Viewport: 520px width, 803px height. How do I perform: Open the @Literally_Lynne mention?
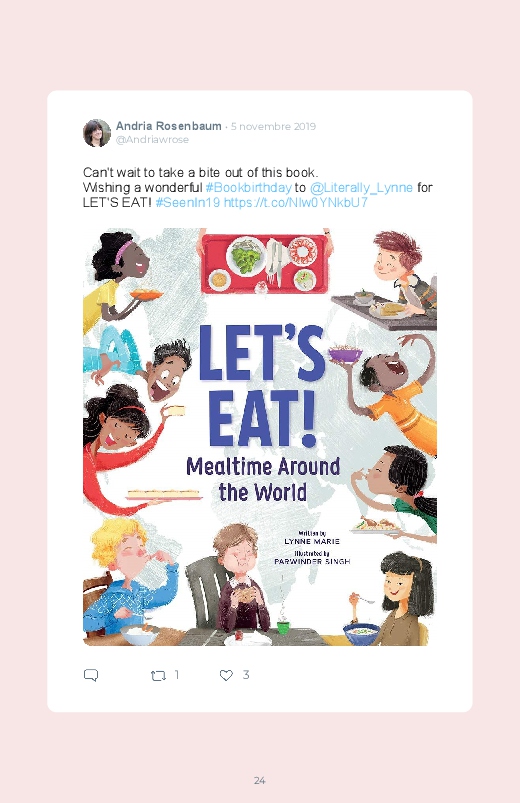click(361, 187)
